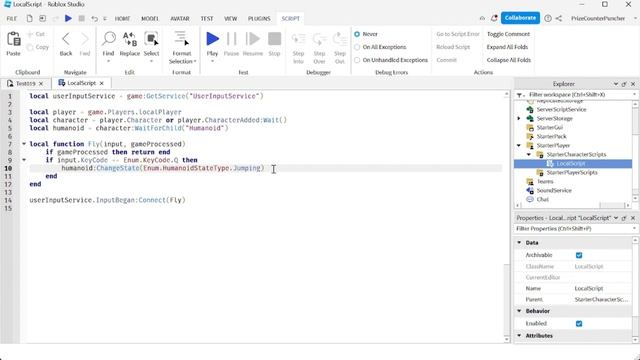Click Collapse All Folds action
640x360 pixels.
509,60
